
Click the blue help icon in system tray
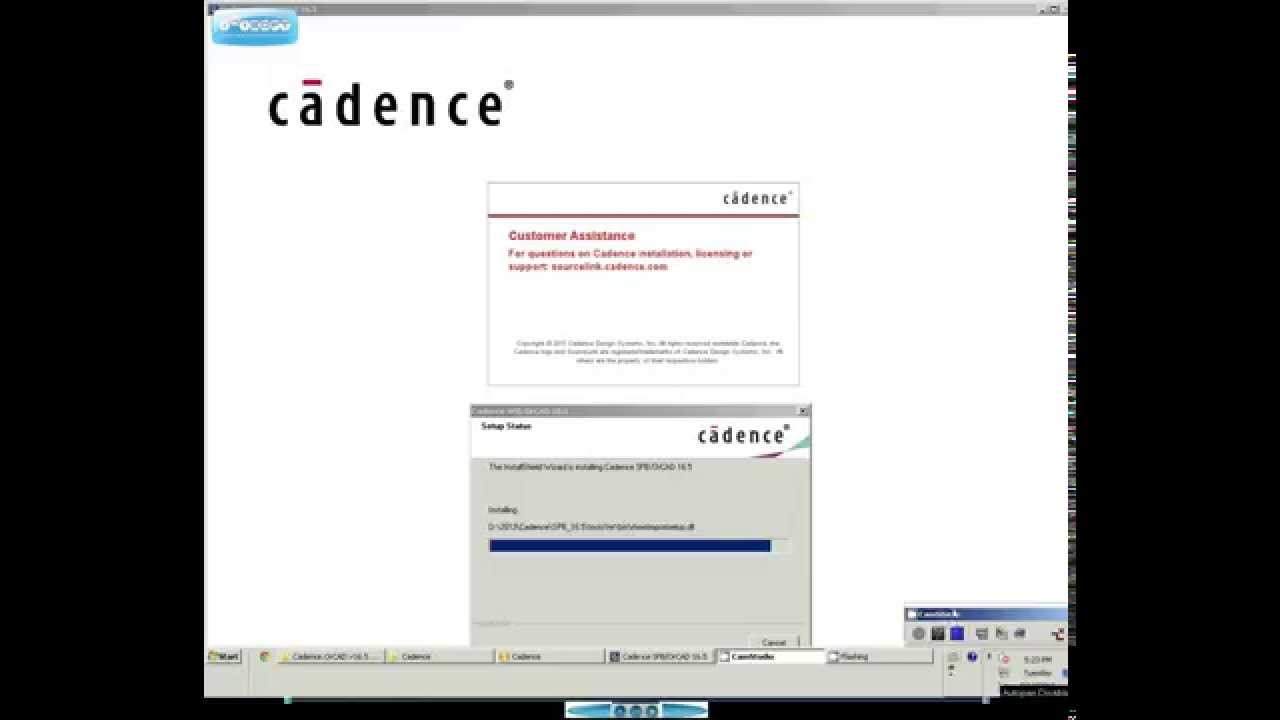(972, 657)
